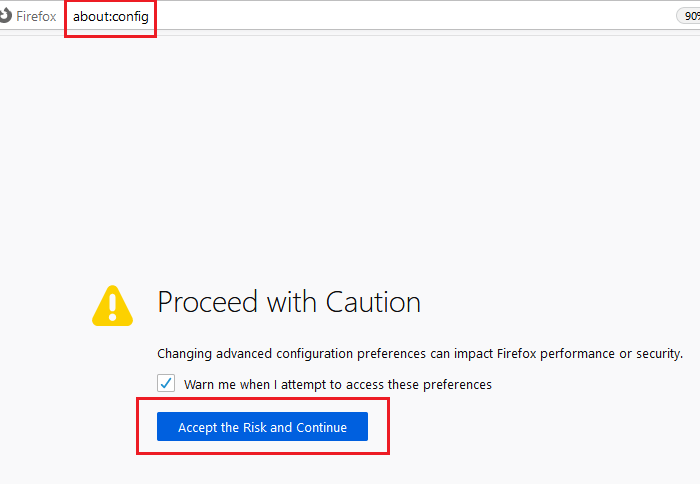Click the 90% zoom level badge

690,17
